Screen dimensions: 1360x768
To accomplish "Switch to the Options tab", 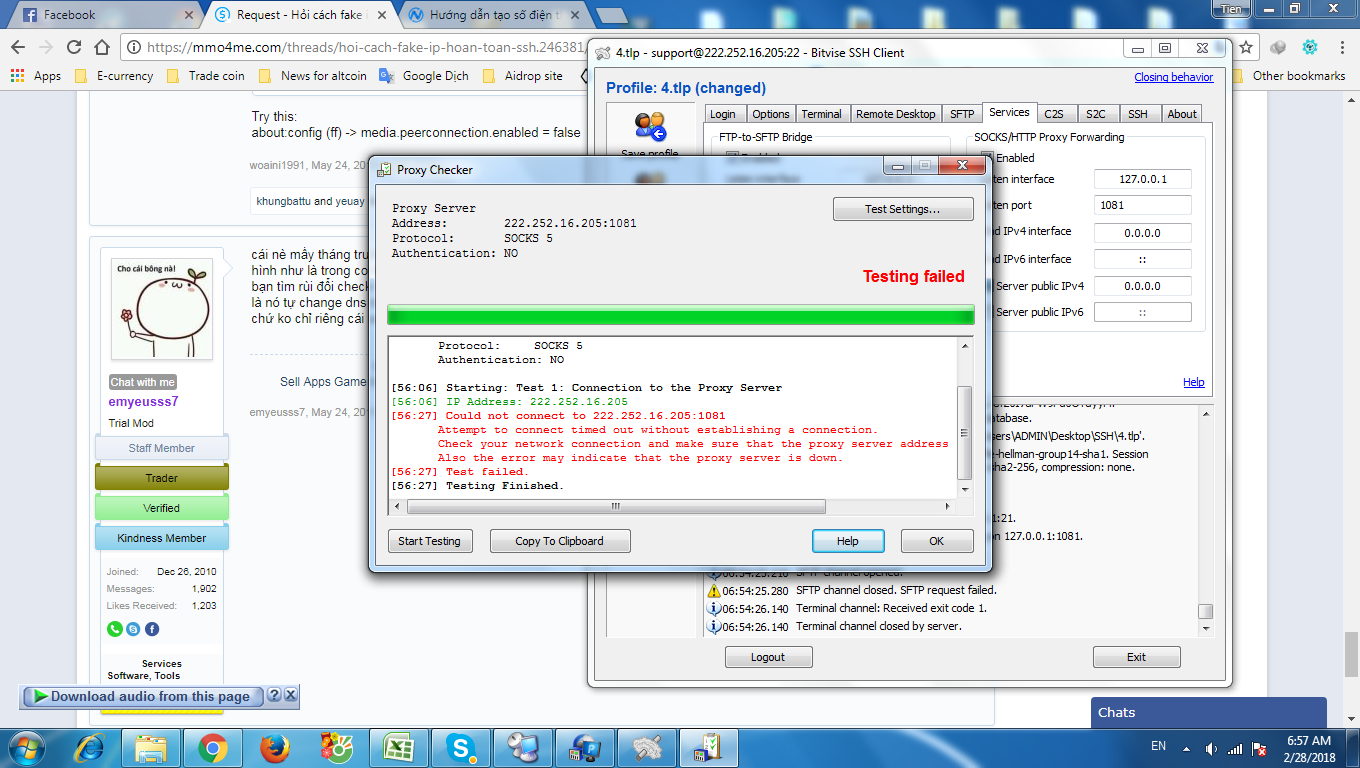I will tap(771, 114).
